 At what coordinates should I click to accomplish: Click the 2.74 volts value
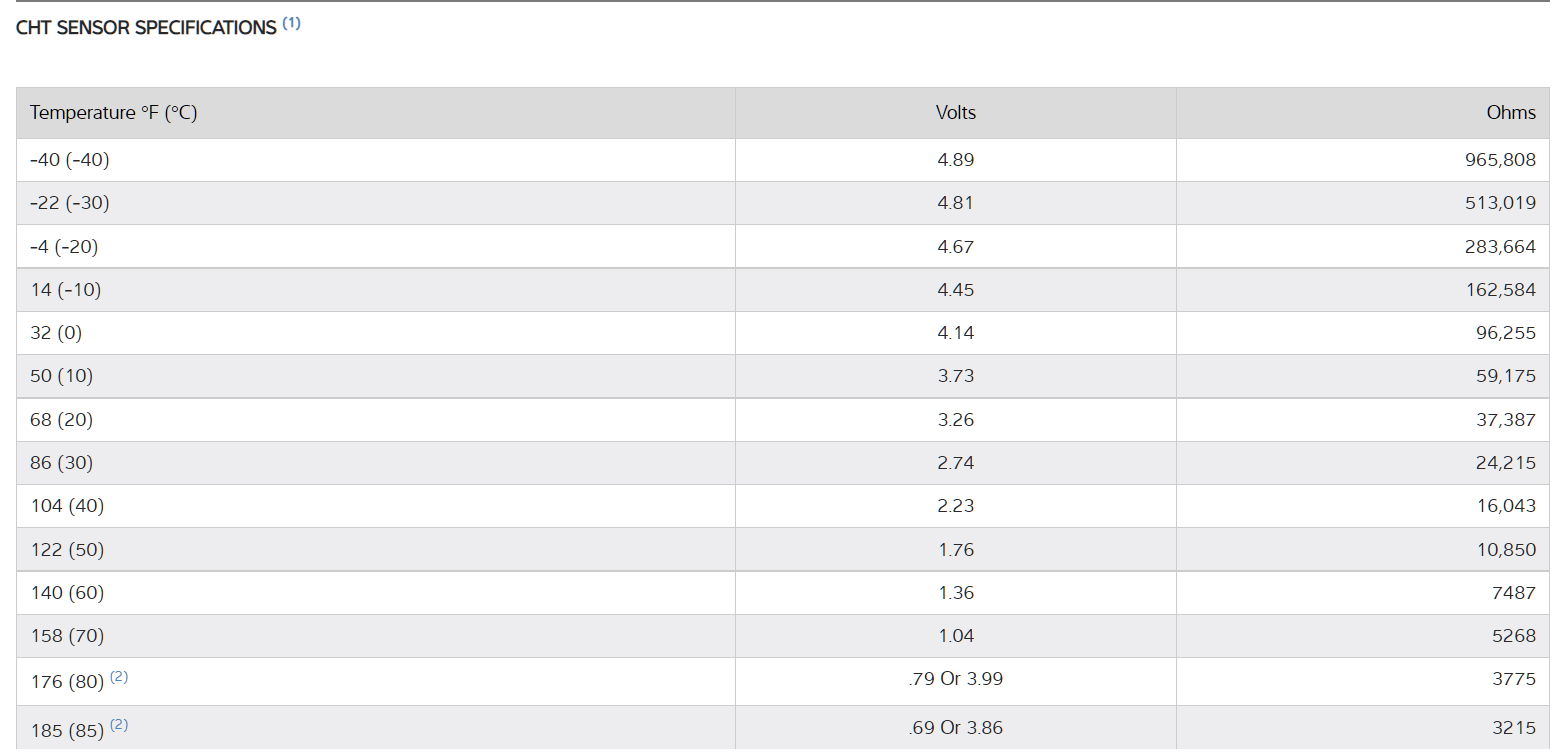point(955,463)
